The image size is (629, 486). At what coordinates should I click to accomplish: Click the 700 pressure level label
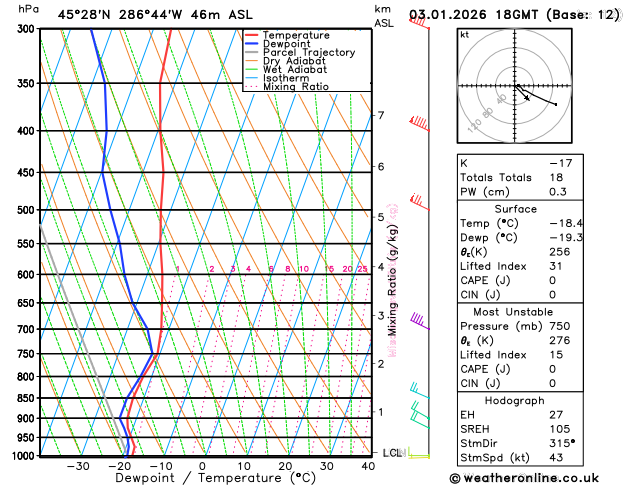pos(28,329)
